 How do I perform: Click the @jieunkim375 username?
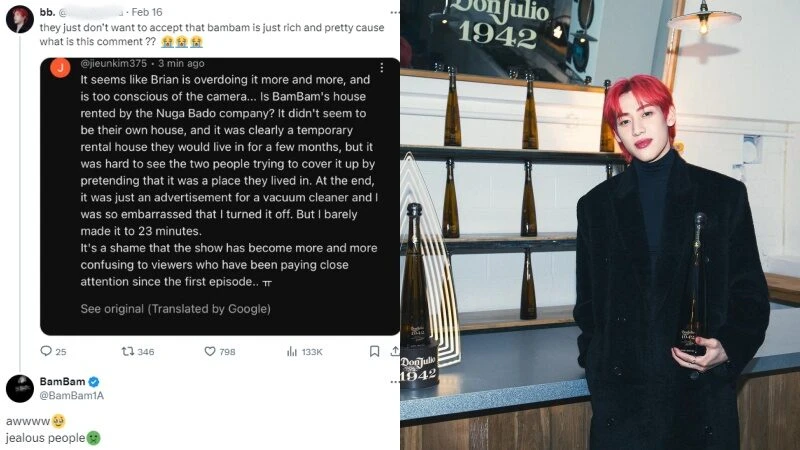113,63
